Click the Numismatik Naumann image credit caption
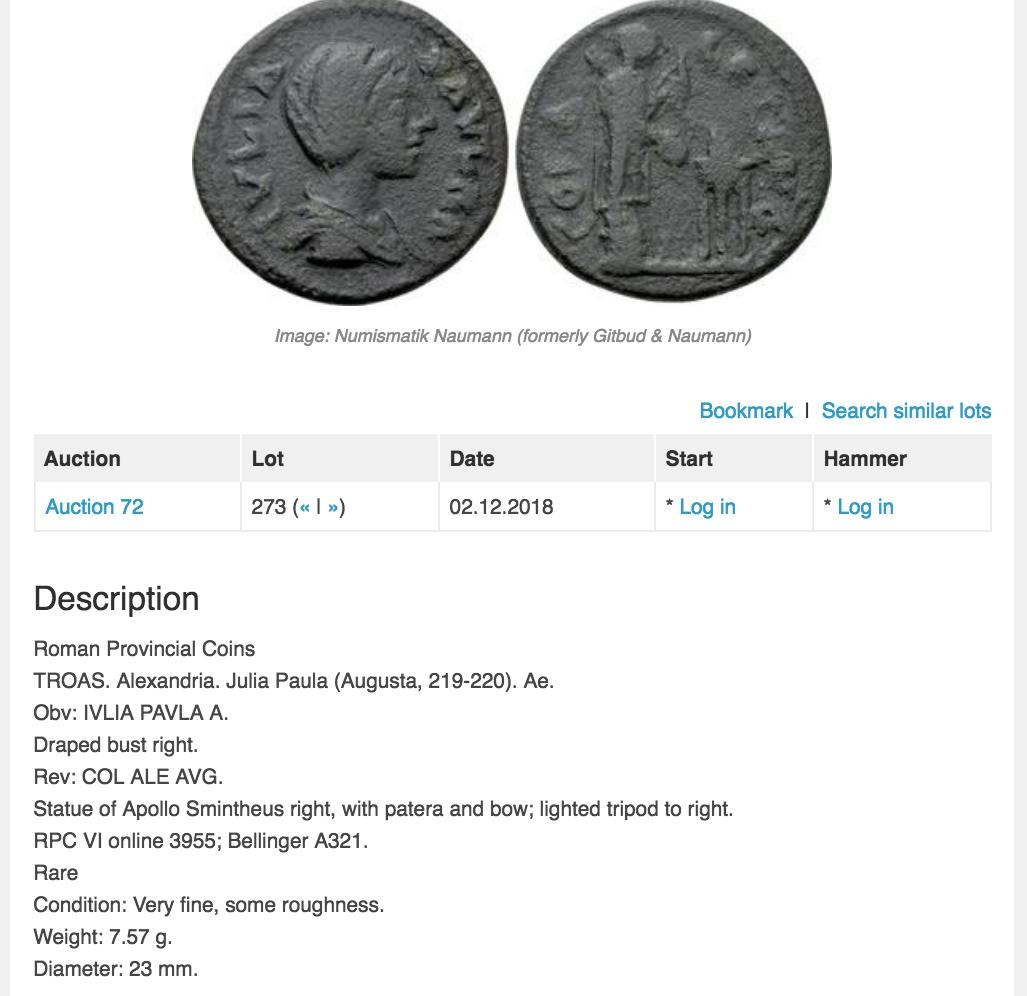Screen dimensions: 1027x996 pyautogui.click(x=513, y=336)
